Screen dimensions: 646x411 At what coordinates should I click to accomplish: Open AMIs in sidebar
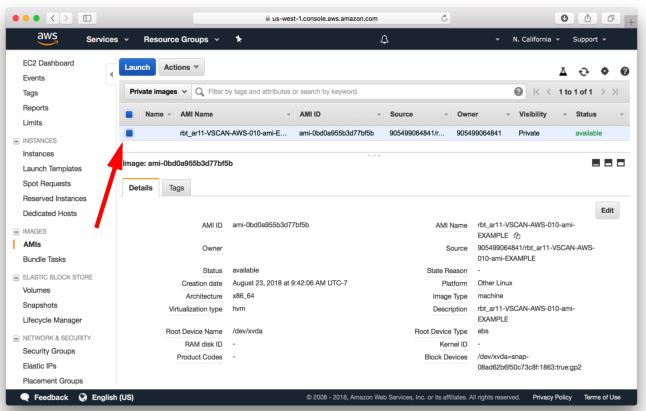click(x=32, y=244)
